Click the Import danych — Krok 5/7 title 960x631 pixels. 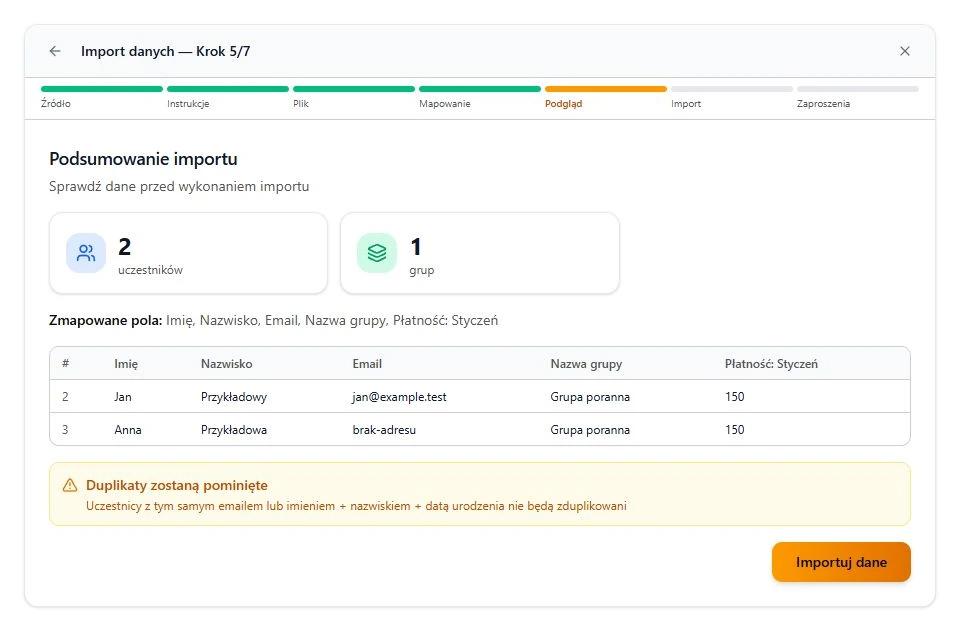pyautogui.click(x=165, y=51)
